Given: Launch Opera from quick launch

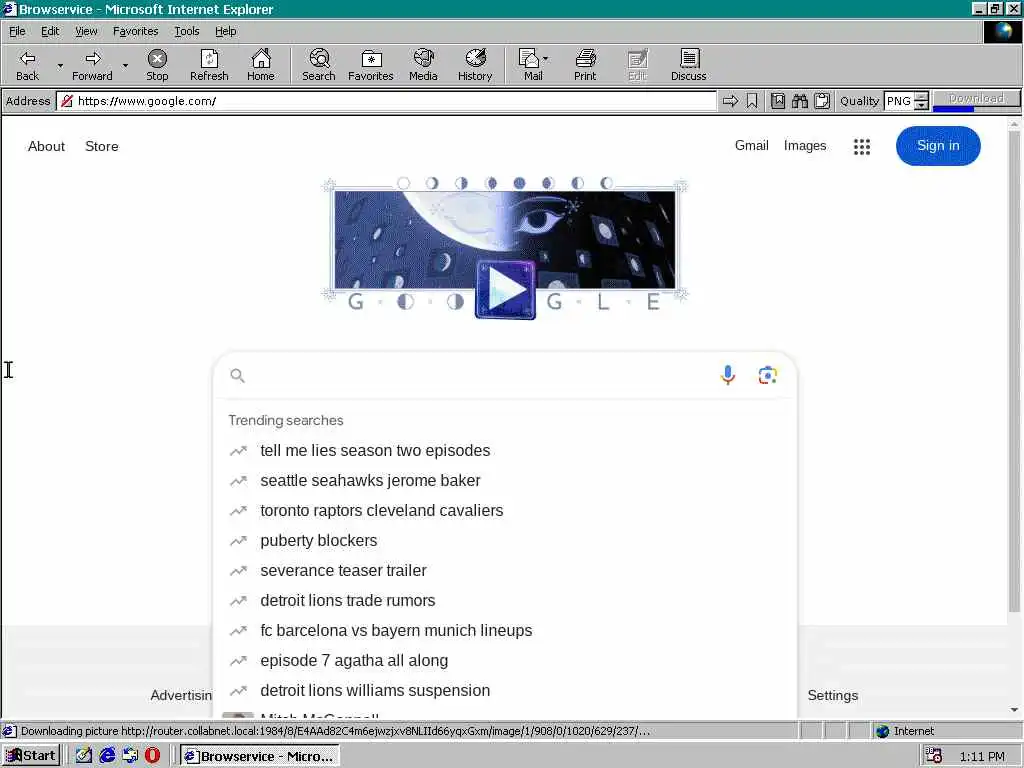Looking at the screenshot, I should (152, 756).
